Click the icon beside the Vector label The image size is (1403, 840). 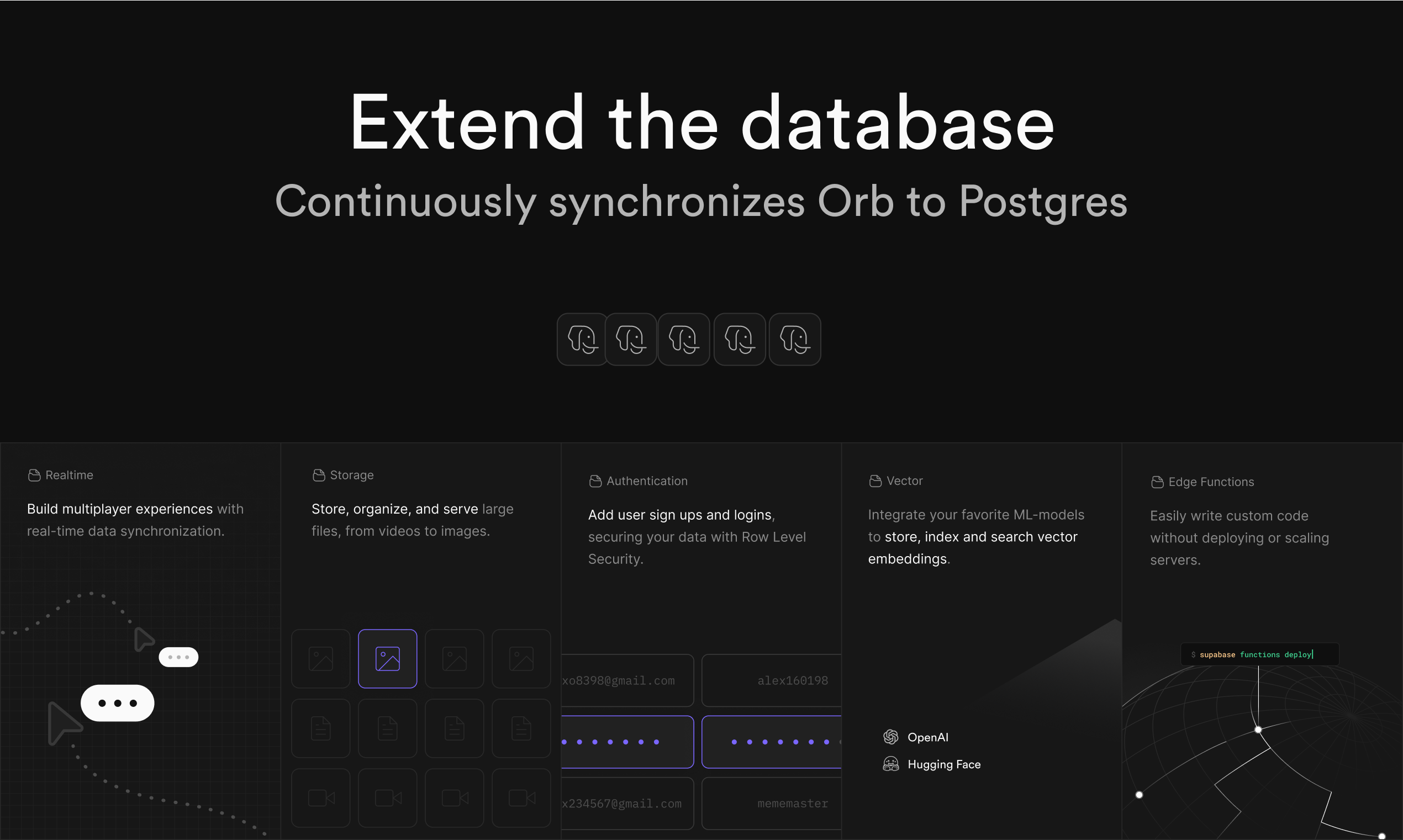pyautogui.click(x=875, y=481)
